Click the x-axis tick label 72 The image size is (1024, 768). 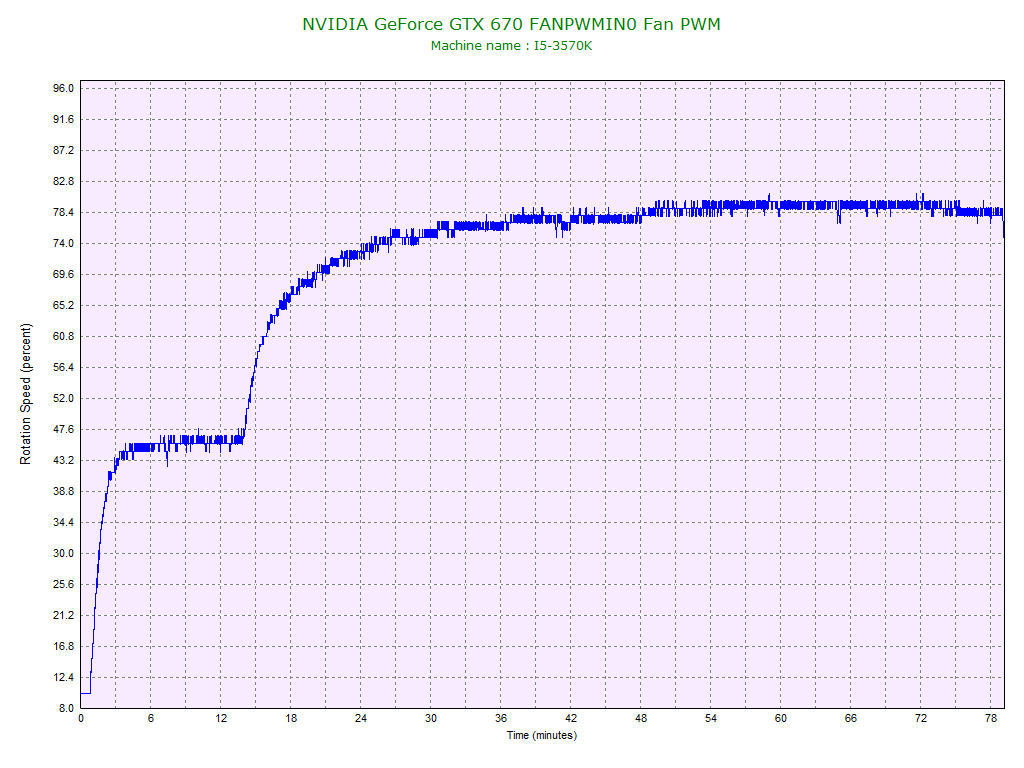click(921, 719)
